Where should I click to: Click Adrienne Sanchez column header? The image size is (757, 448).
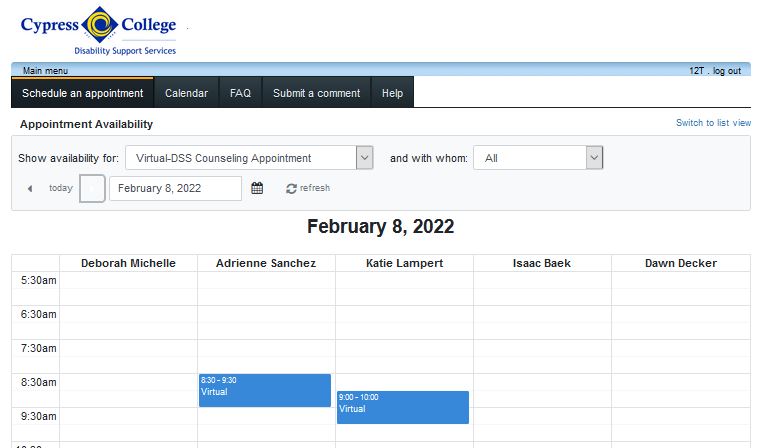(266, 263)
